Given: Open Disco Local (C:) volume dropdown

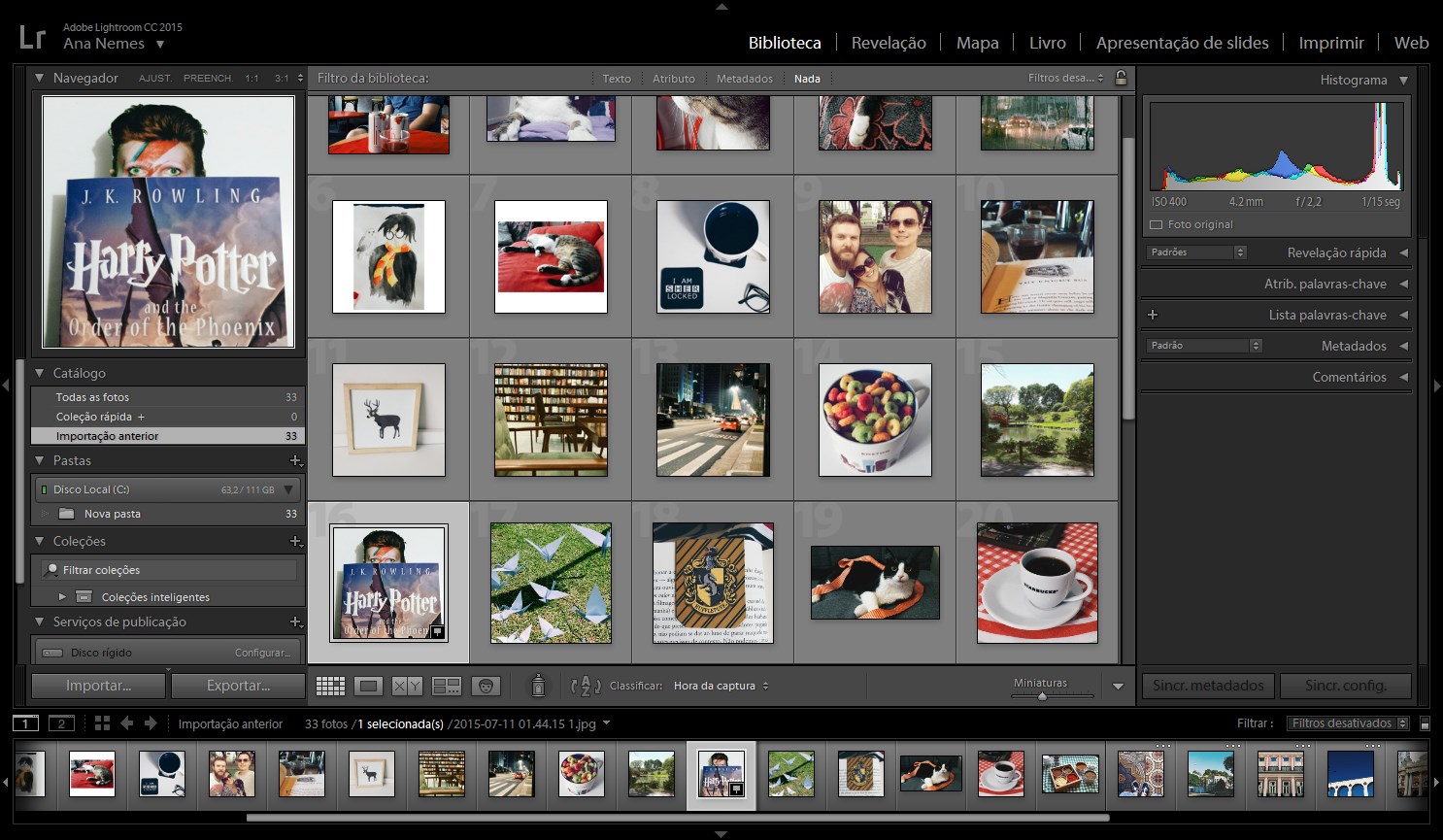Looking at the screenshot, I should coord(288,489).
